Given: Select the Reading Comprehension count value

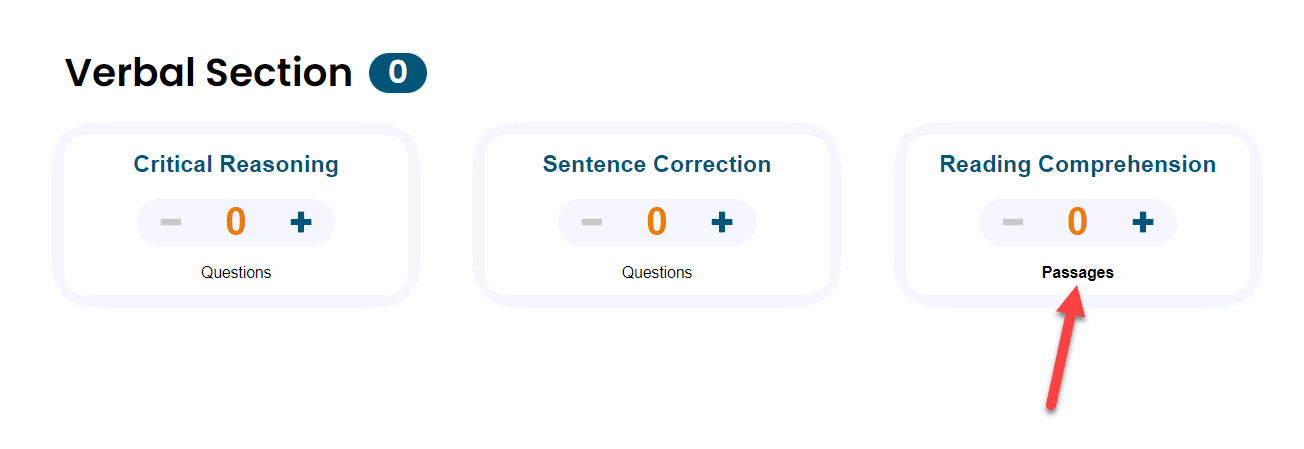Looking at the screenshot, I should coord(1077,222).
